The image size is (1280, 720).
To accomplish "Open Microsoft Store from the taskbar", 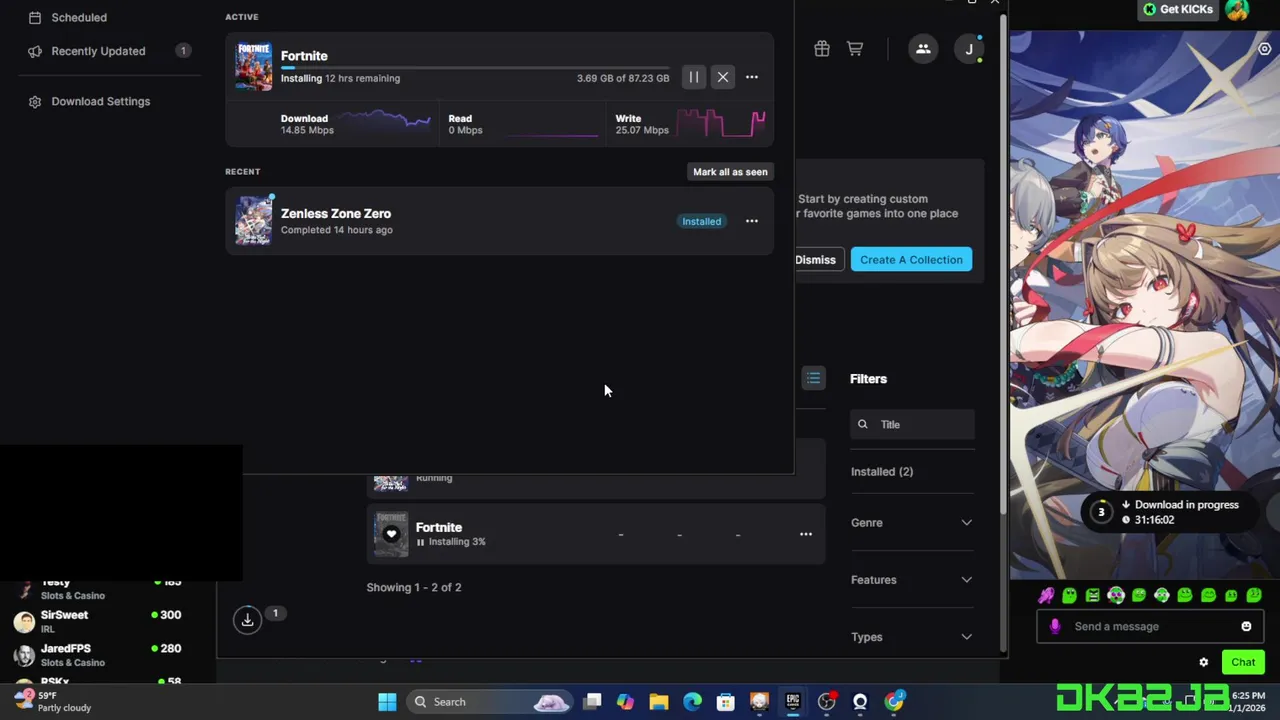I will 726,701.
